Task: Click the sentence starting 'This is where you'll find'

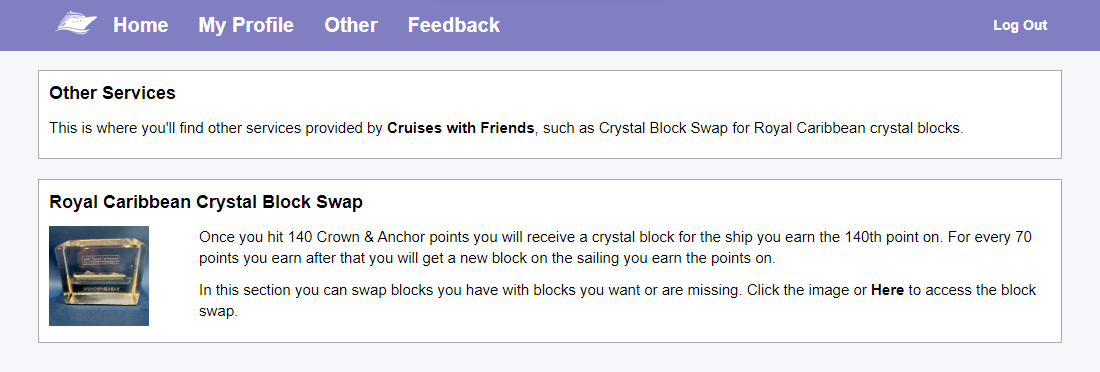Action: (507, 129)
